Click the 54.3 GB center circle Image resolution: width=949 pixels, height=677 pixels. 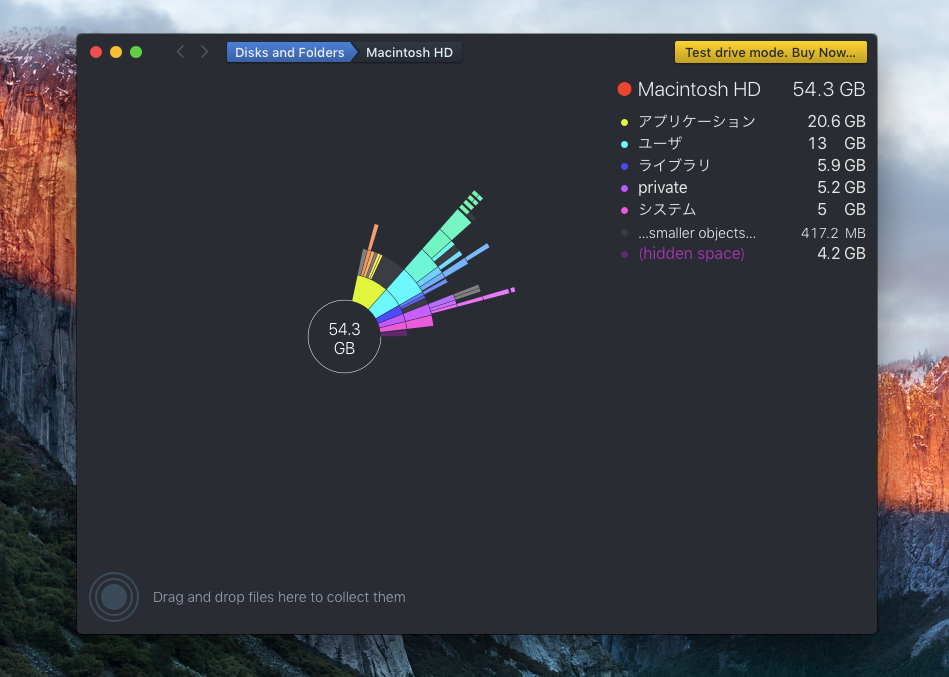tap(344, 336)
